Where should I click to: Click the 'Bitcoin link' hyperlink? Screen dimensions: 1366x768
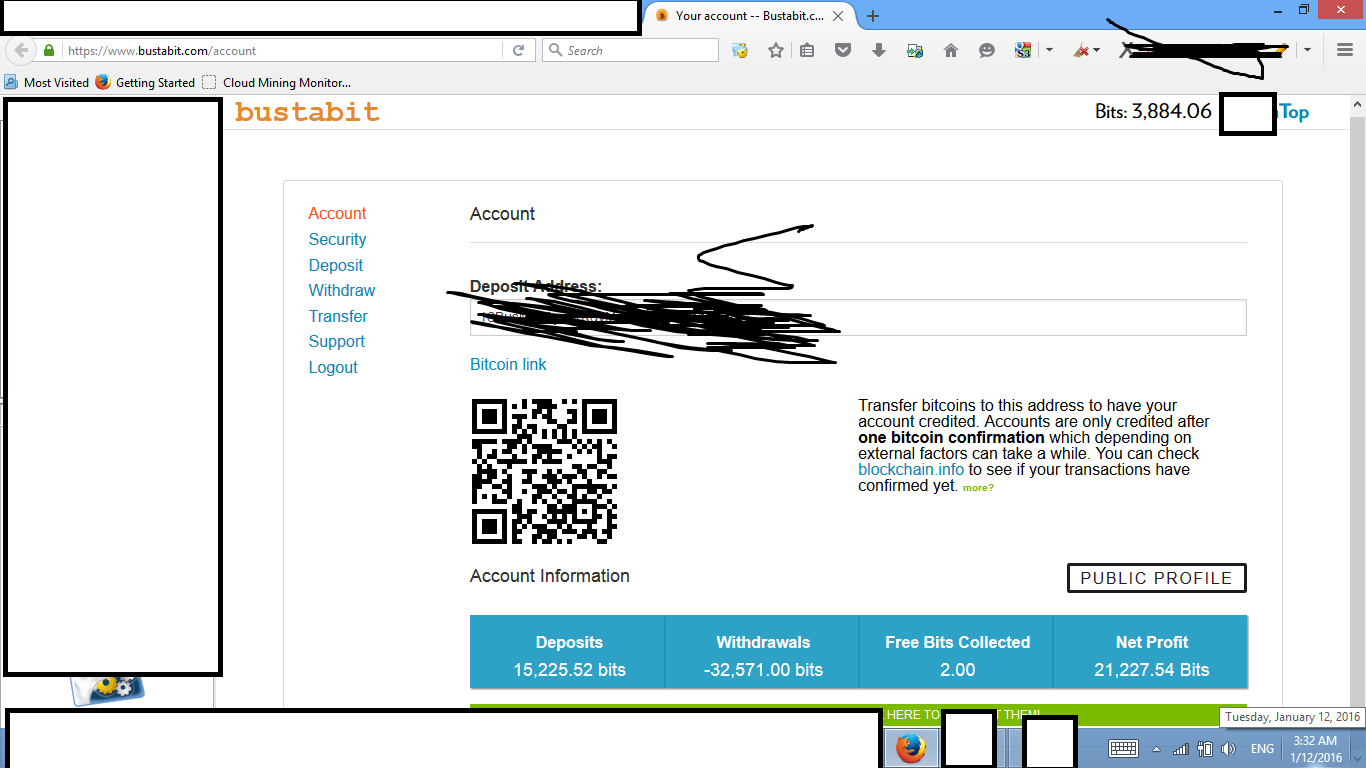508,364
